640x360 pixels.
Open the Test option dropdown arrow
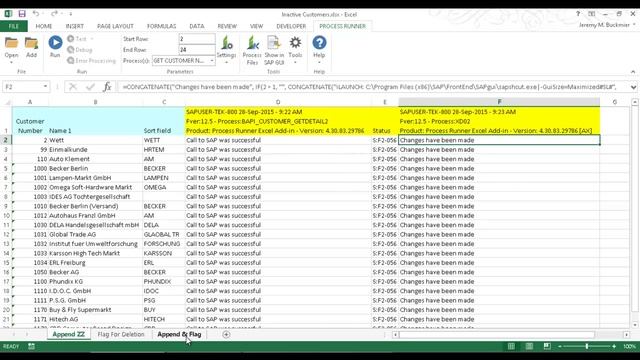pos(92,39)
